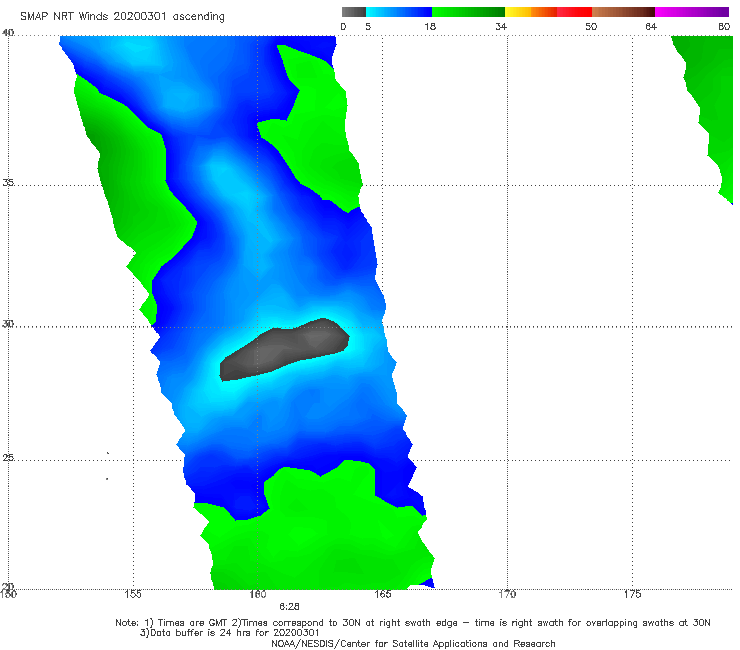Click the longitude label '165'
Image resolution: width=740 pixels, height=650 pixels.
383,594
